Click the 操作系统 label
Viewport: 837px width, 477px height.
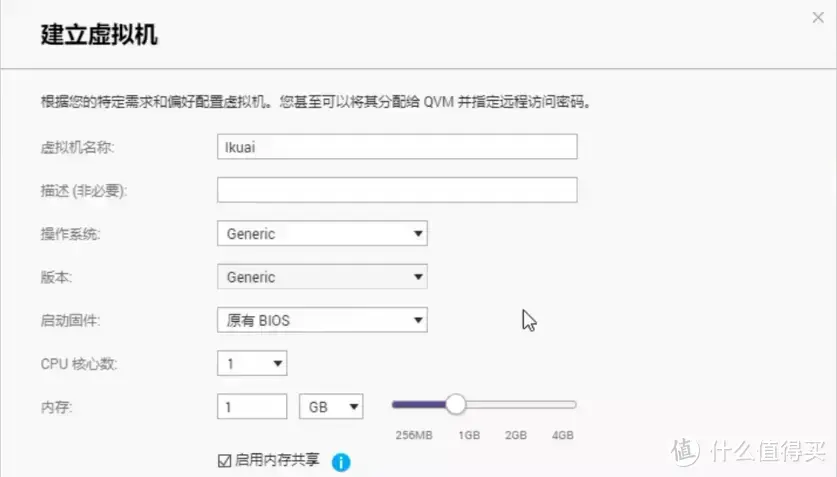[70, 234]
